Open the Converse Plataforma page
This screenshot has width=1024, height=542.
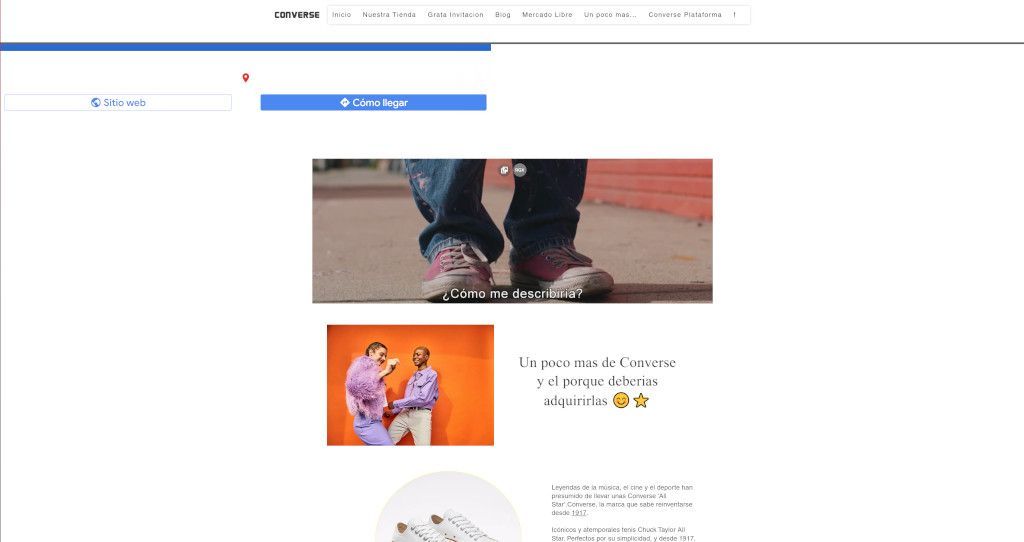[685, 14]
